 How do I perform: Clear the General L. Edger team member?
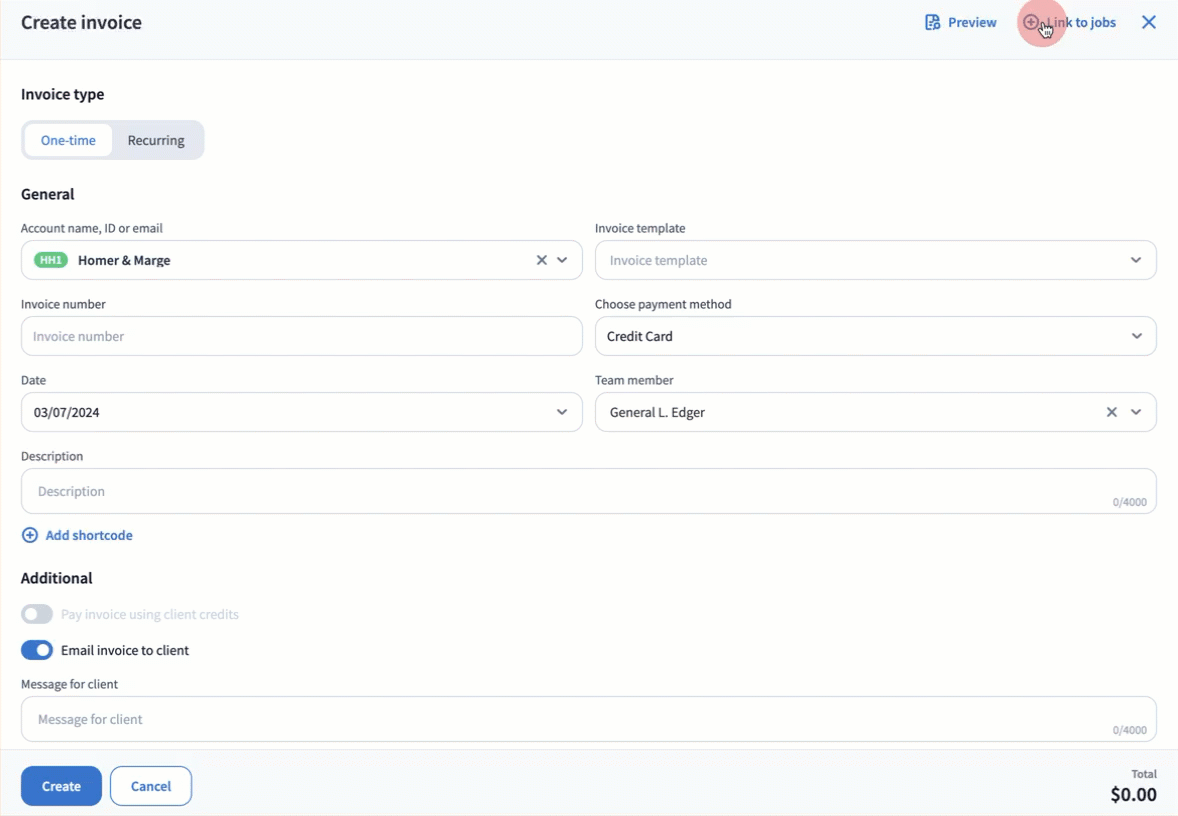1111,412
